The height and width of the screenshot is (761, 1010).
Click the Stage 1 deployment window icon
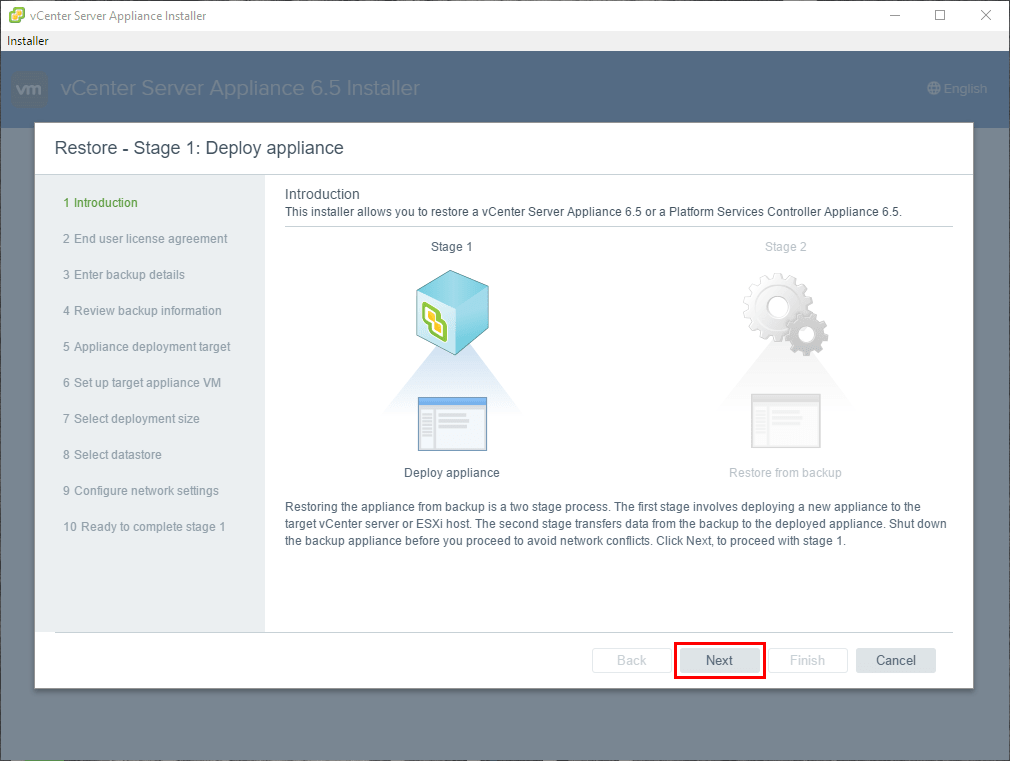tap(452, 423)
